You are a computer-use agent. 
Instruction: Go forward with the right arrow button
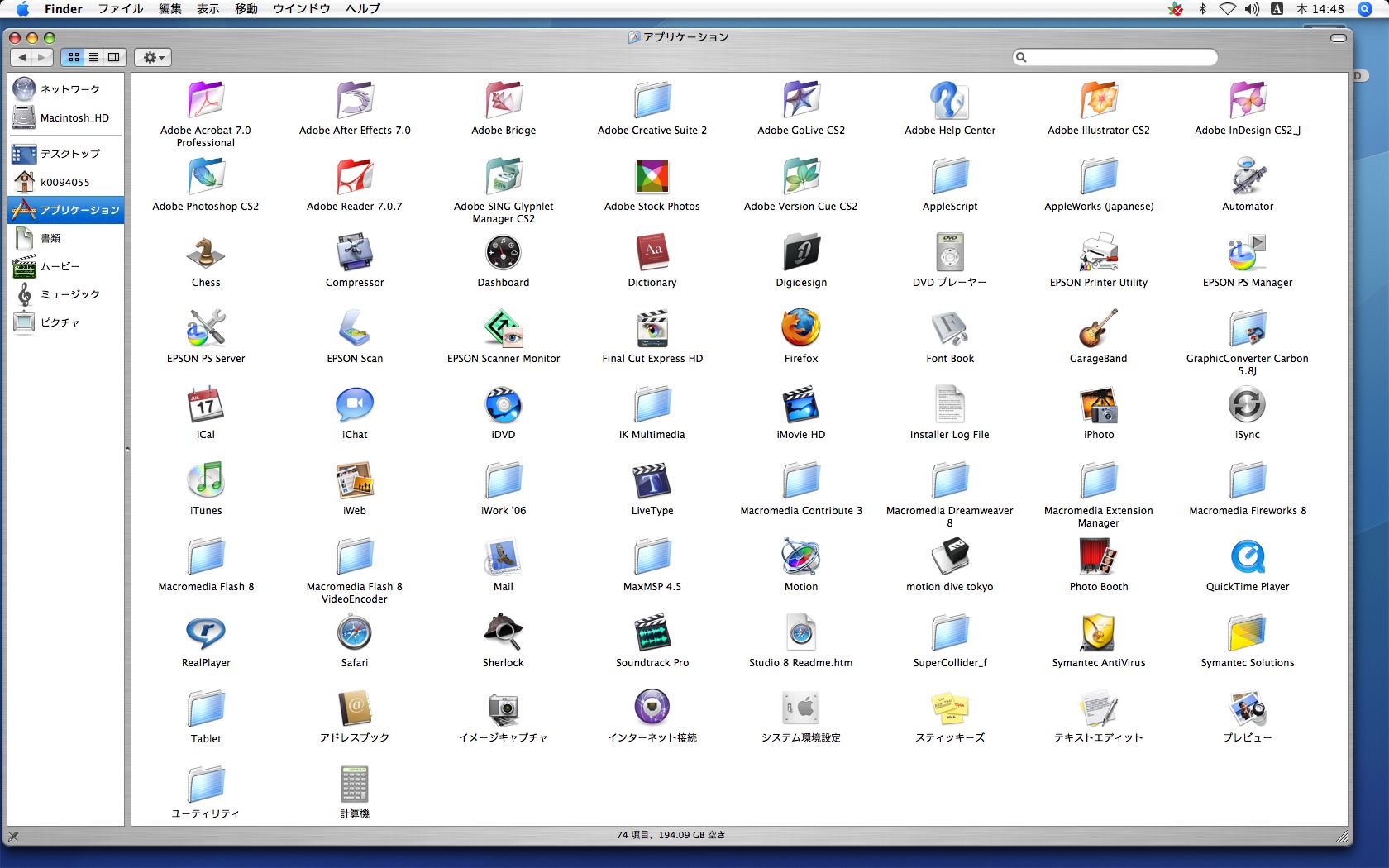click(x=42, y=57)
